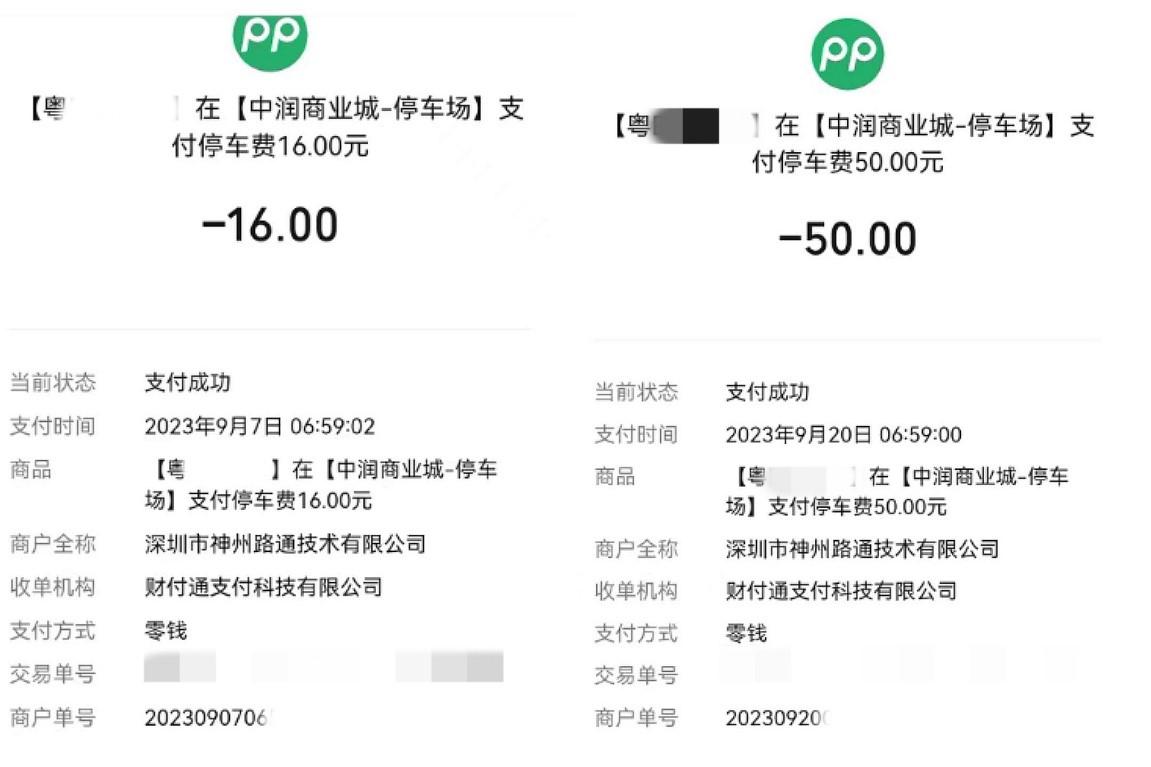The width and height of the screenshot is (1151, 767).
Task: Click 财付通支付科技有限公司 on the right receipt
Action: pyautogui.click(x=841, y=591)
